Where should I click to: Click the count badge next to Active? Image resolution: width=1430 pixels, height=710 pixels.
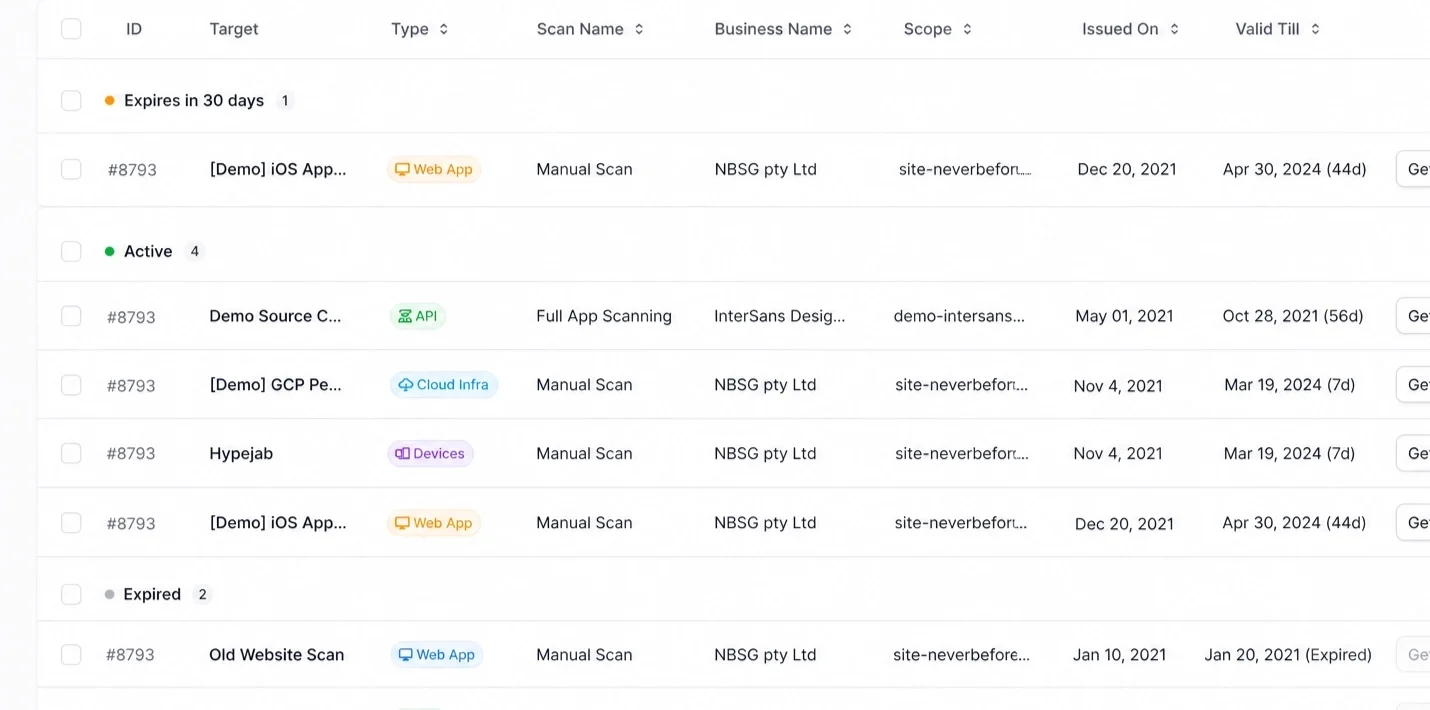195,251
